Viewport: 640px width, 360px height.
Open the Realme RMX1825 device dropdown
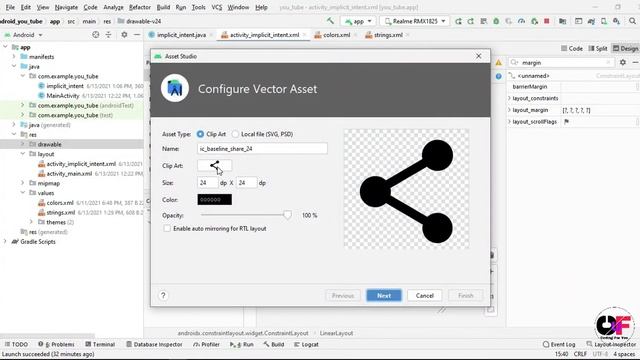[x=415, y=21]
